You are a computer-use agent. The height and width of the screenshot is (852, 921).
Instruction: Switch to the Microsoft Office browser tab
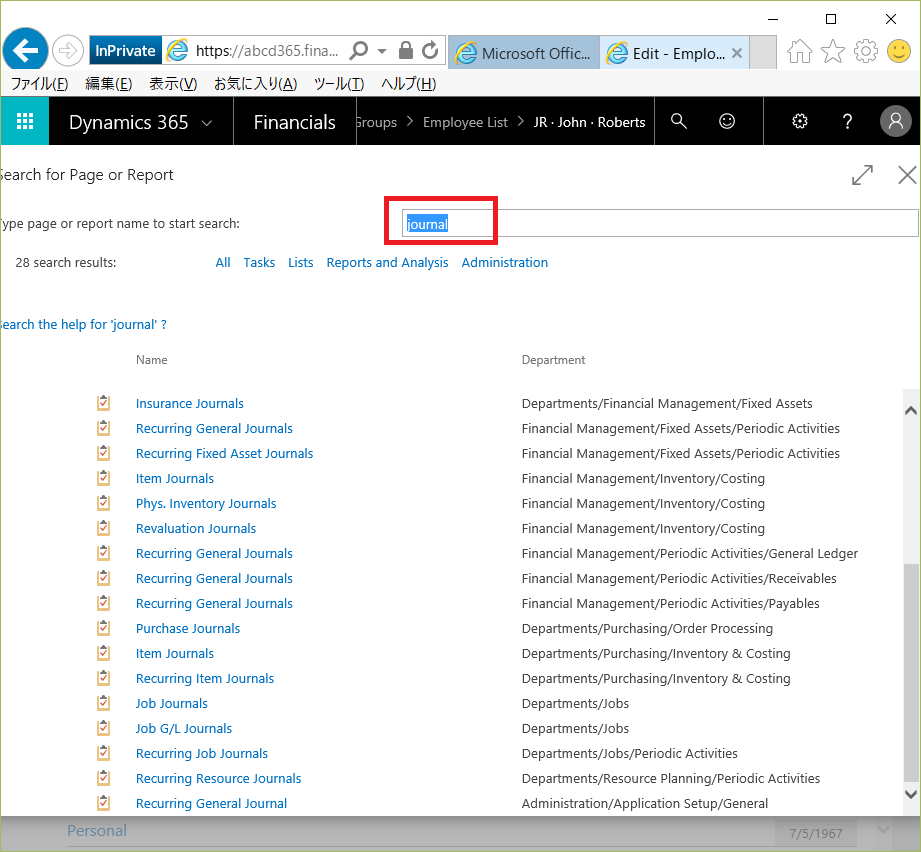click(x=524, y=53)
